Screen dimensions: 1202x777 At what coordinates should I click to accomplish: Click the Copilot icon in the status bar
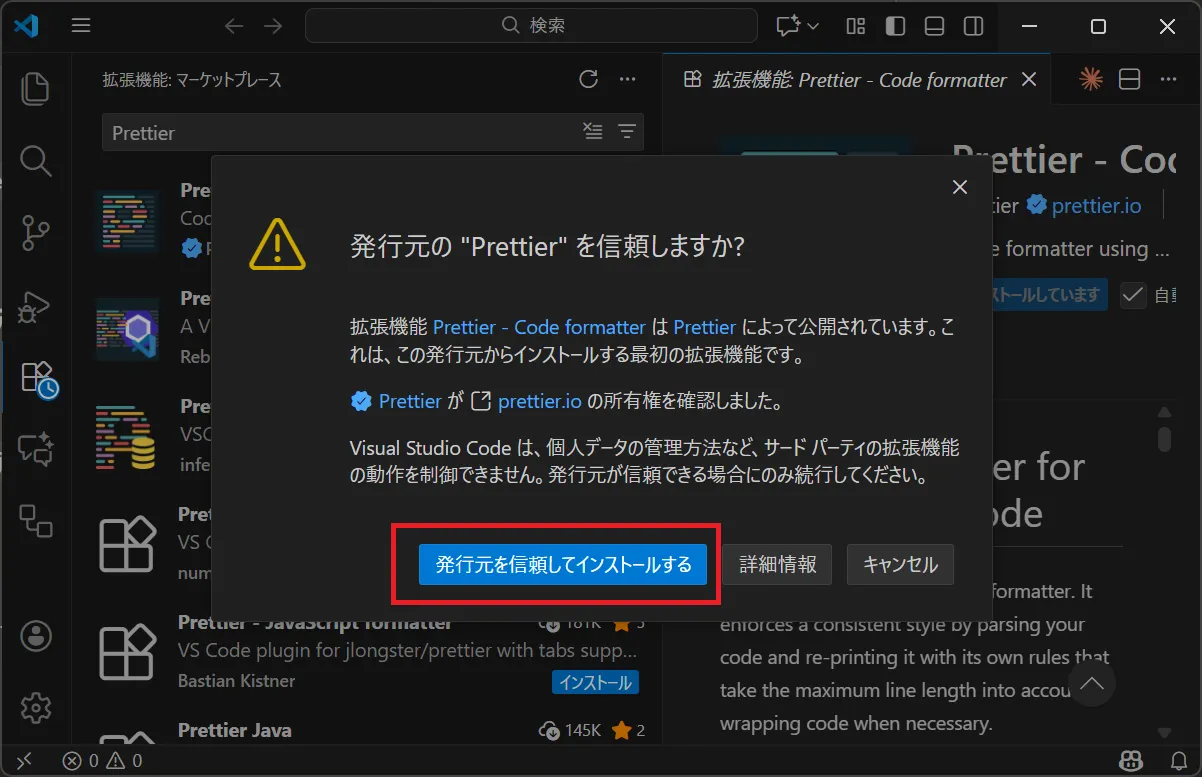(x=1130, y=760)
